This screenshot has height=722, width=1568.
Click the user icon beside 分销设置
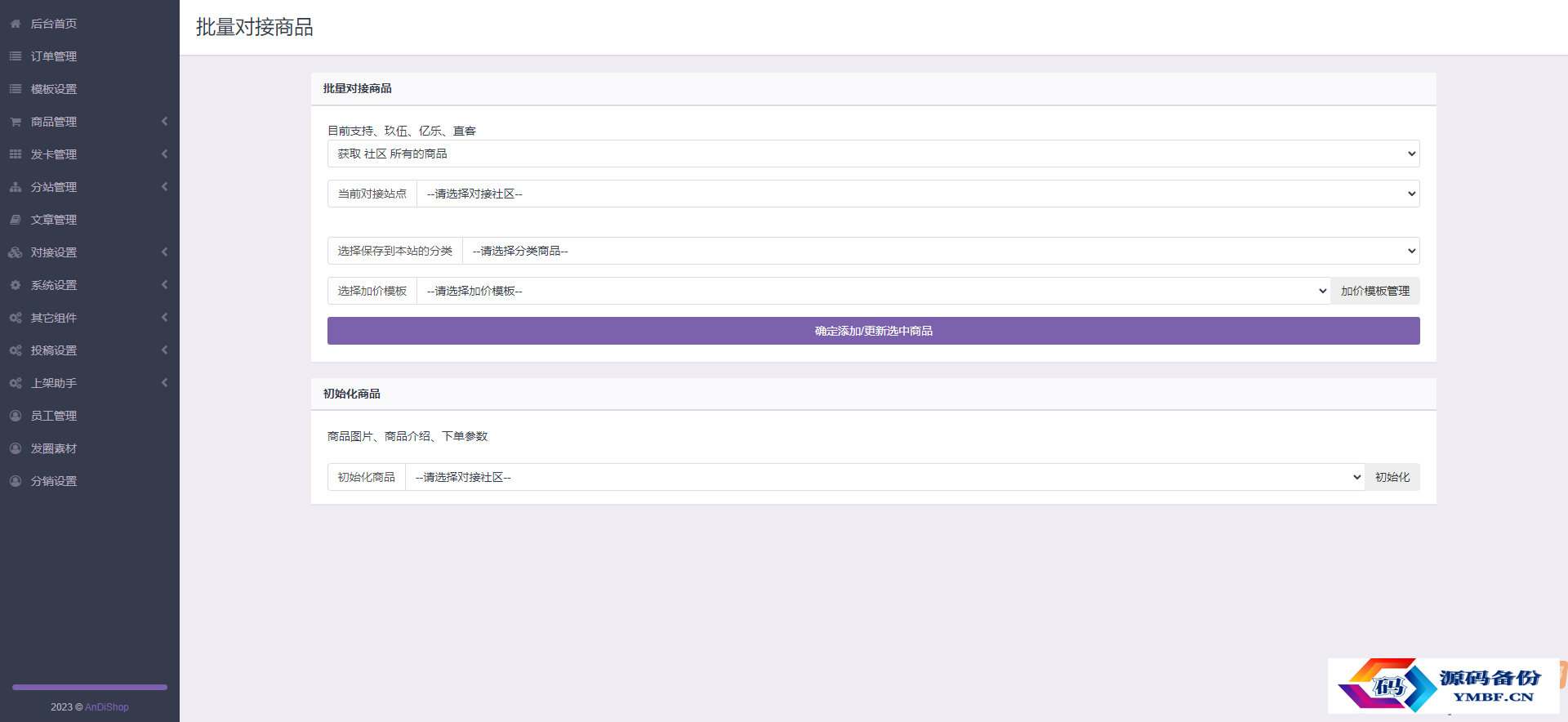click(x=16, y=481)
